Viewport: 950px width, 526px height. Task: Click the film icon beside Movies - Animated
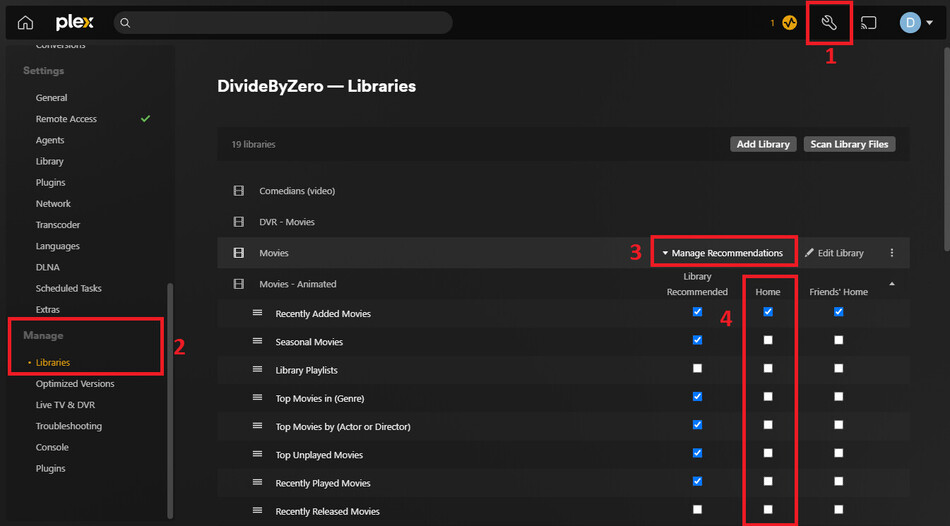[239, 284]
